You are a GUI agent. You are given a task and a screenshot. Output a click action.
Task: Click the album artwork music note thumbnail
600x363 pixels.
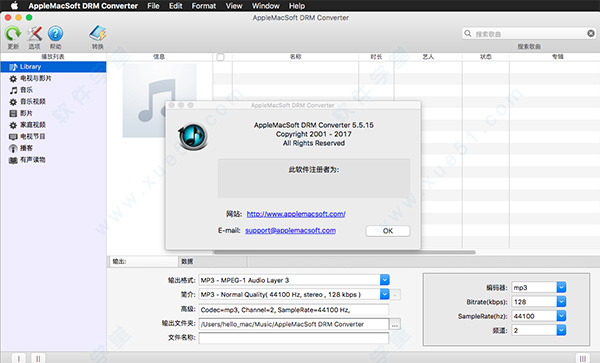click(160, 101)
